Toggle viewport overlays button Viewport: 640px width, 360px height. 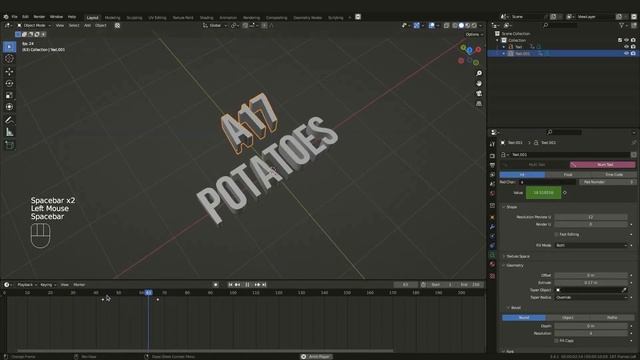pos(432,25)
